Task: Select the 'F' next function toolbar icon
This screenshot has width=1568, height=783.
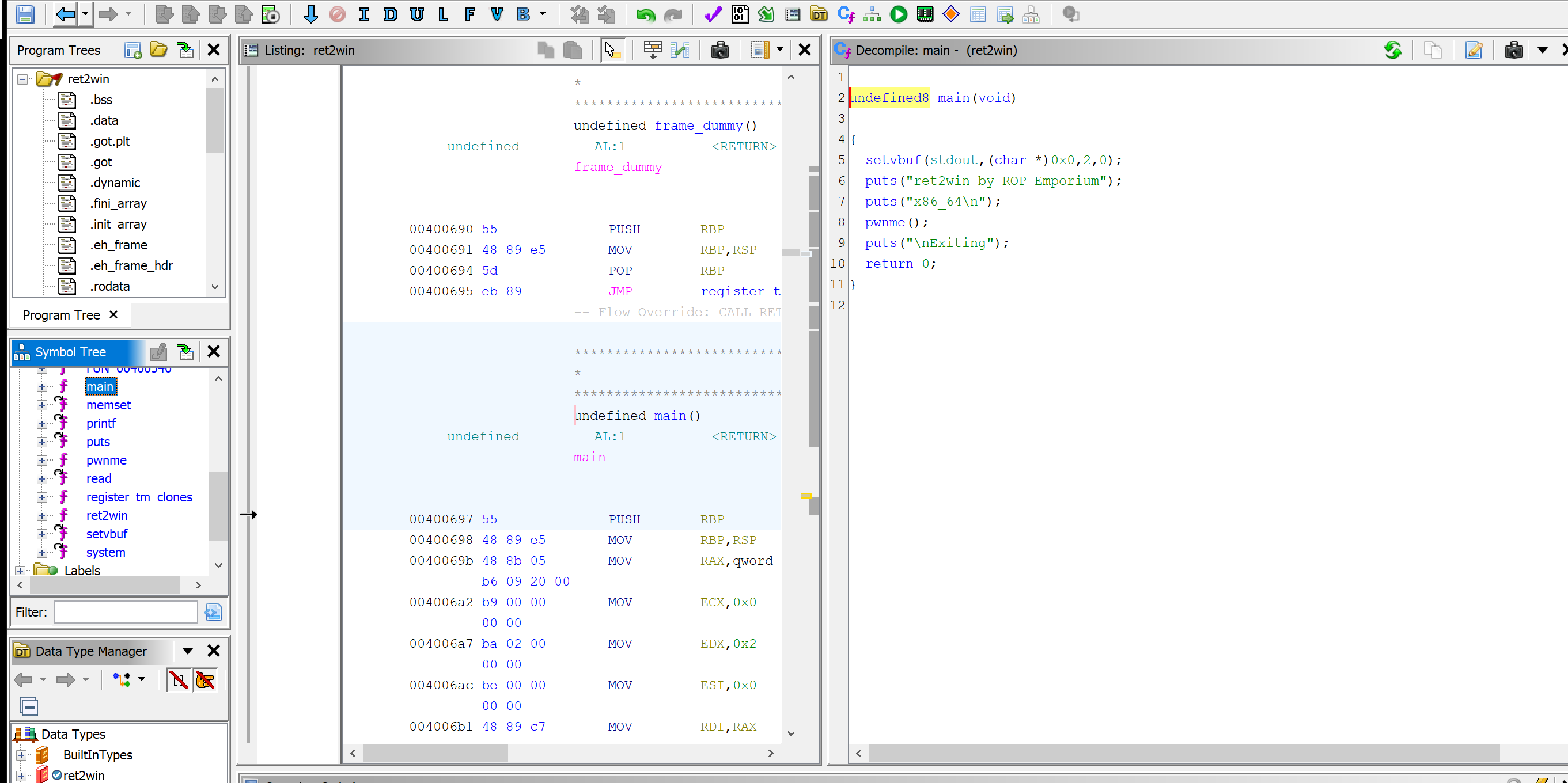Action: pos(469,14)
